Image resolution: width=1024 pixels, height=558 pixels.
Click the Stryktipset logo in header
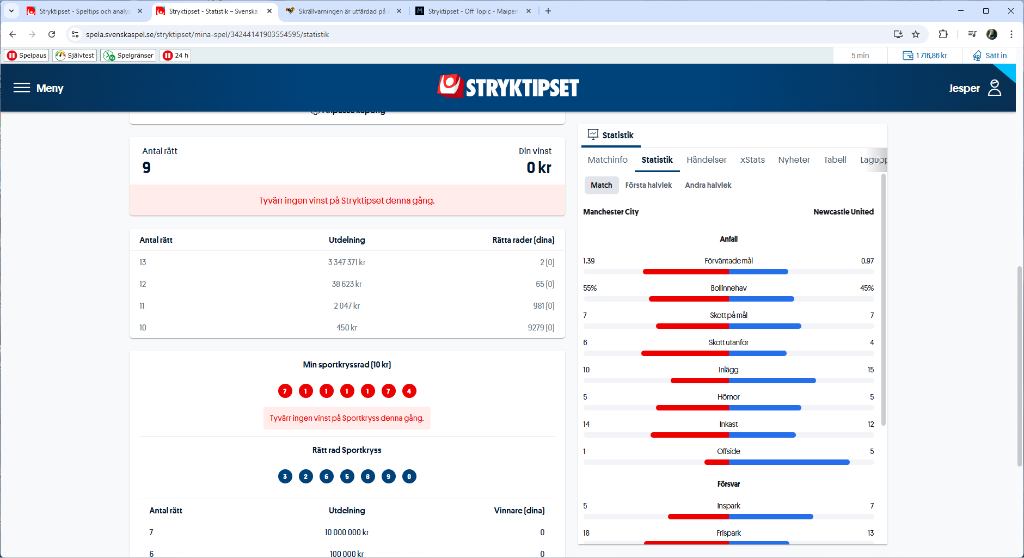click(x=509, y=87)
